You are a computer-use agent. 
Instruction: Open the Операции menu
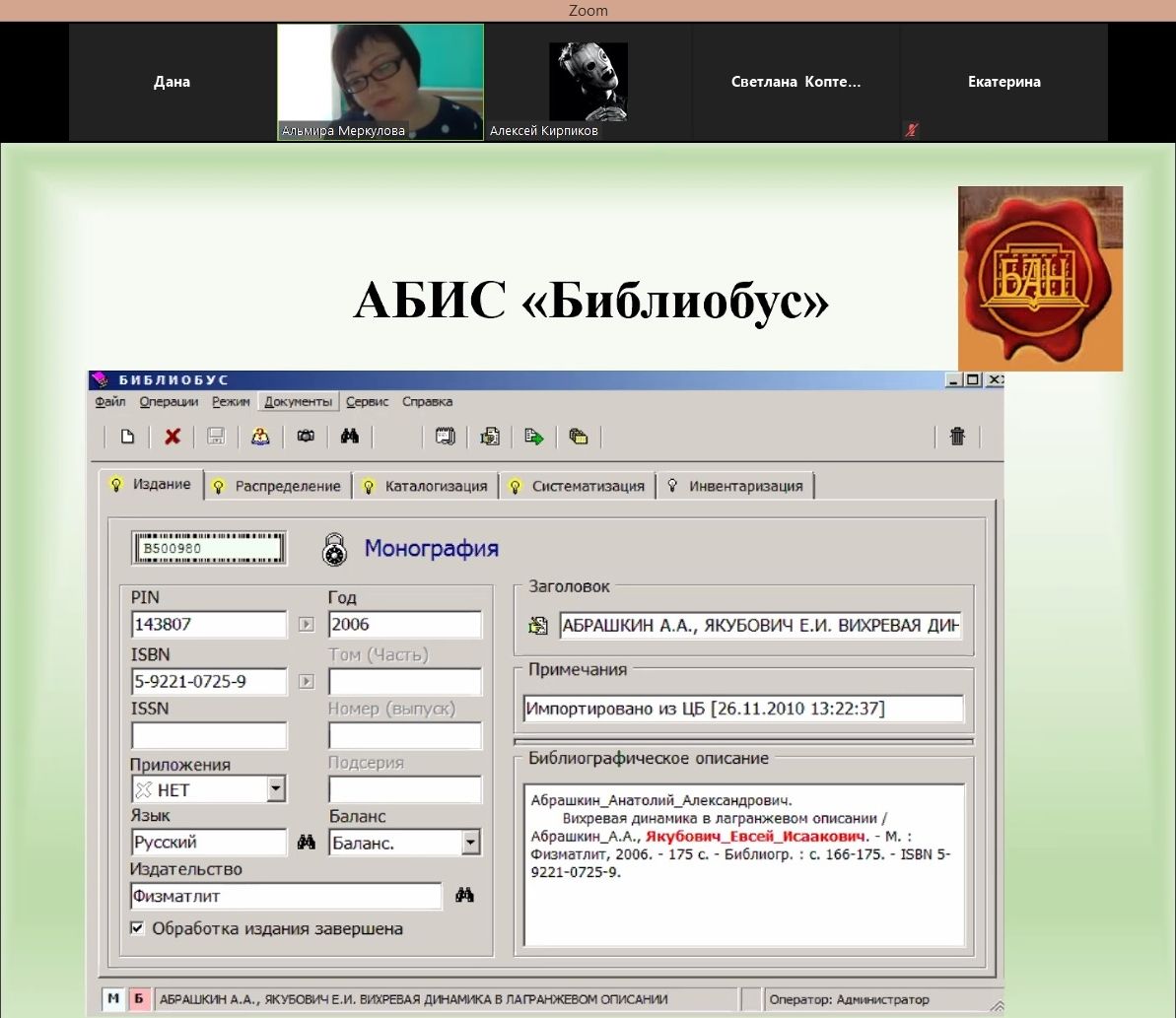pos(169,402)
